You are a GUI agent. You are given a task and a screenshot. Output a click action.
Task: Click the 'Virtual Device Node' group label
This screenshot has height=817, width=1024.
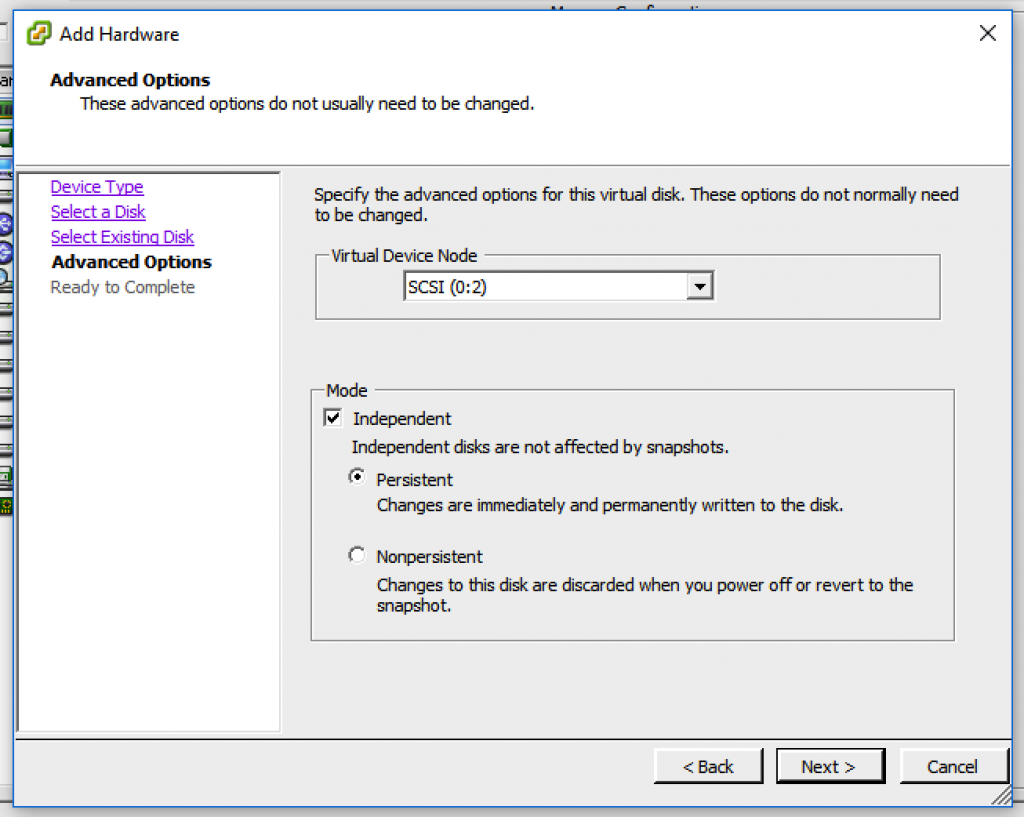pos(404,255)
